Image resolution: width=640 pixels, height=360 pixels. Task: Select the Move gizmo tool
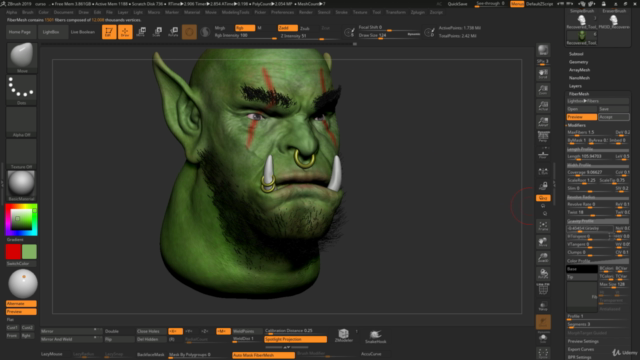coord(141,31)
